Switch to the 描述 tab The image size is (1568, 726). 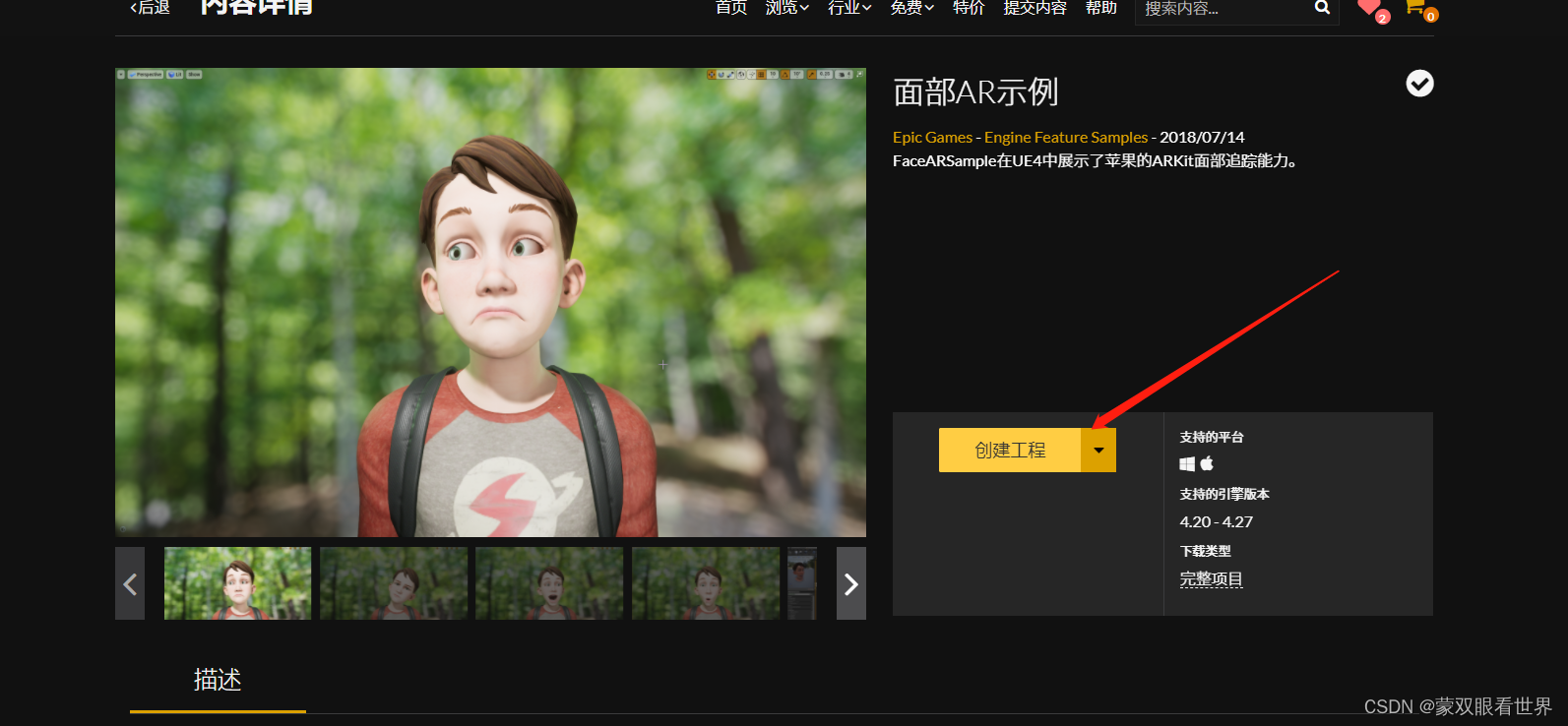click(218, 680)
